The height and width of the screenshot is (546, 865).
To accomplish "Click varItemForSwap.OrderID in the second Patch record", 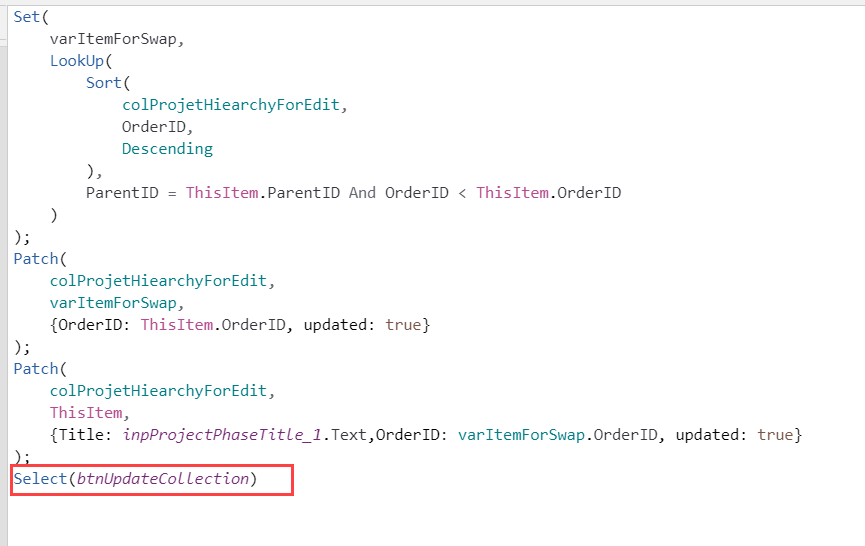I will pos(577,435).
